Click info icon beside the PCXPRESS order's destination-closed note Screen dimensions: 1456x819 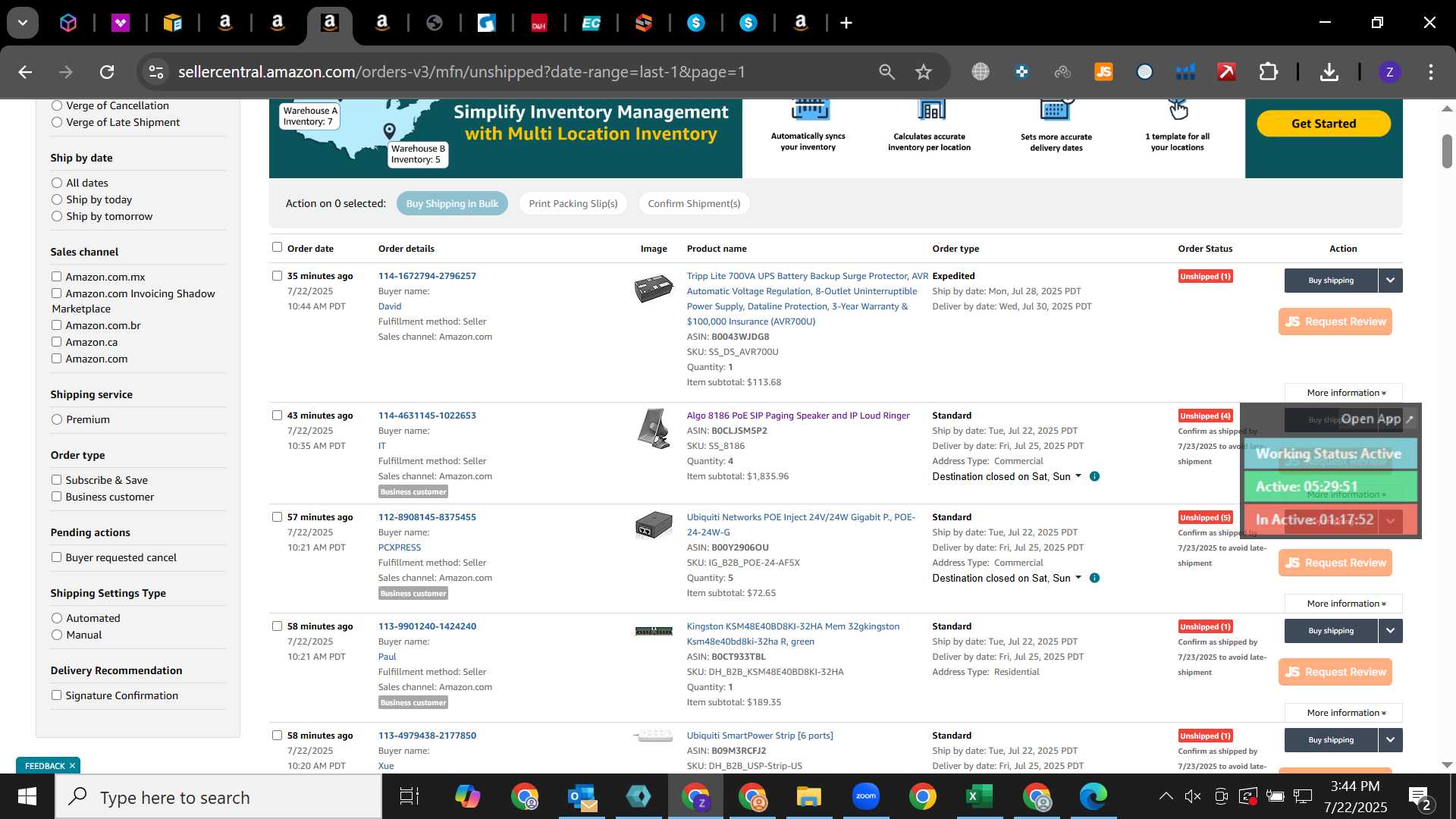[x=1094, y=578]
